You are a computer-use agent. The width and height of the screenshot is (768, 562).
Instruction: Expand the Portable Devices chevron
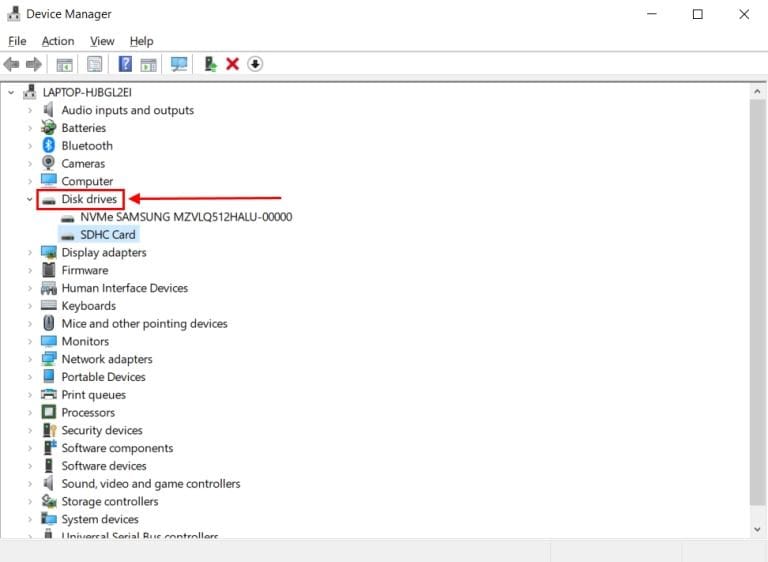pyautogui.click(x=30, y=377)
